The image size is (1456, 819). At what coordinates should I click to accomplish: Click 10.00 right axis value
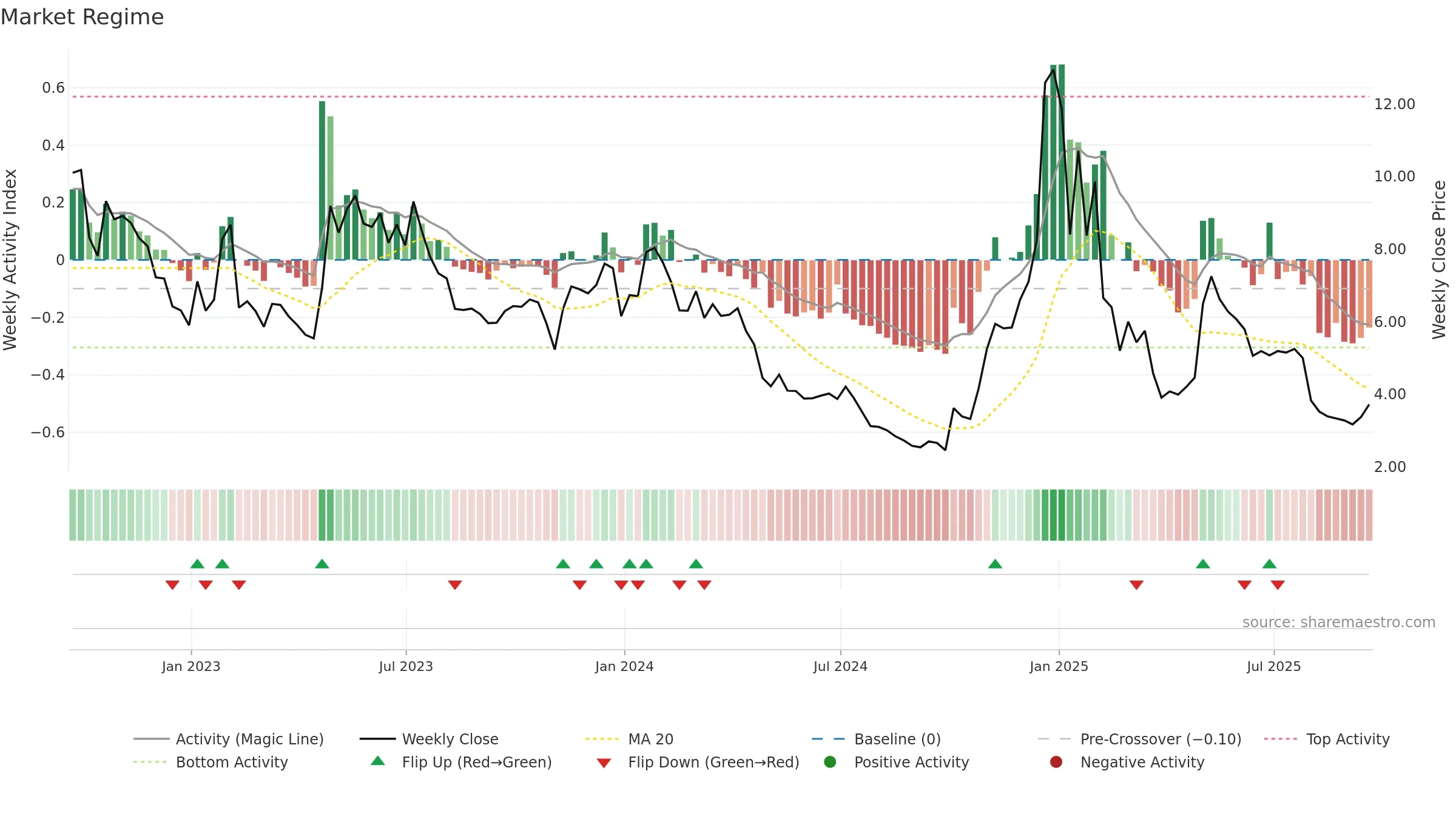coord(1394,176)
